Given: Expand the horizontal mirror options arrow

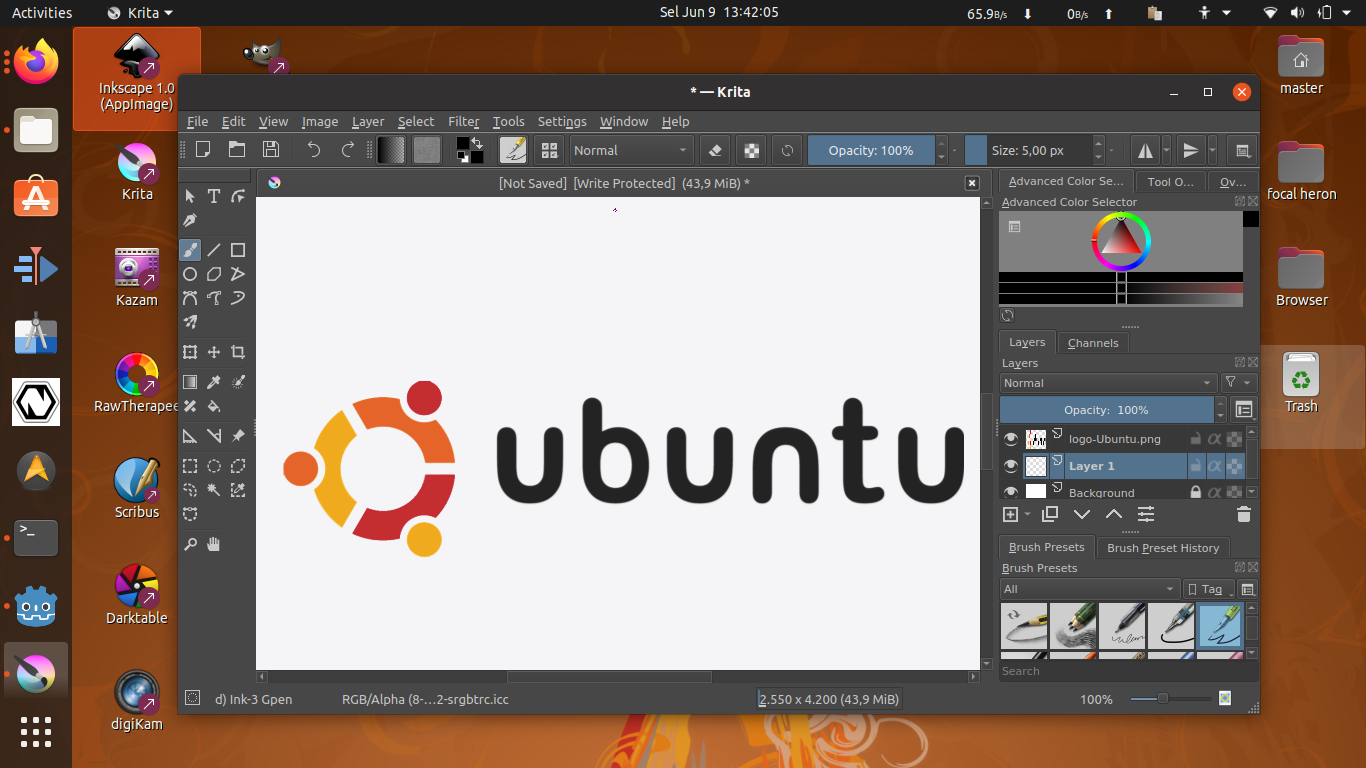Looking at the screenshot, I should [x=1164, y=150].
